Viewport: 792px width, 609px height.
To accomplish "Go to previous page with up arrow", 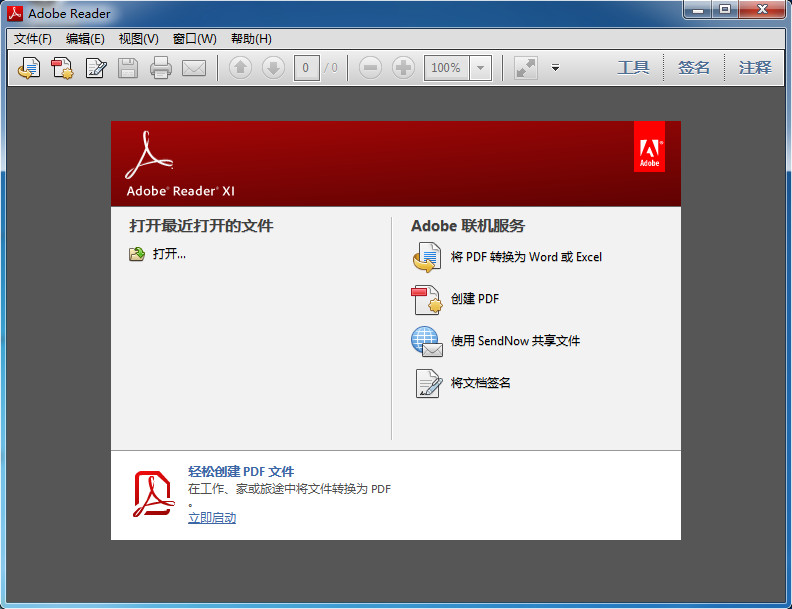I will [x=240, y=68].
